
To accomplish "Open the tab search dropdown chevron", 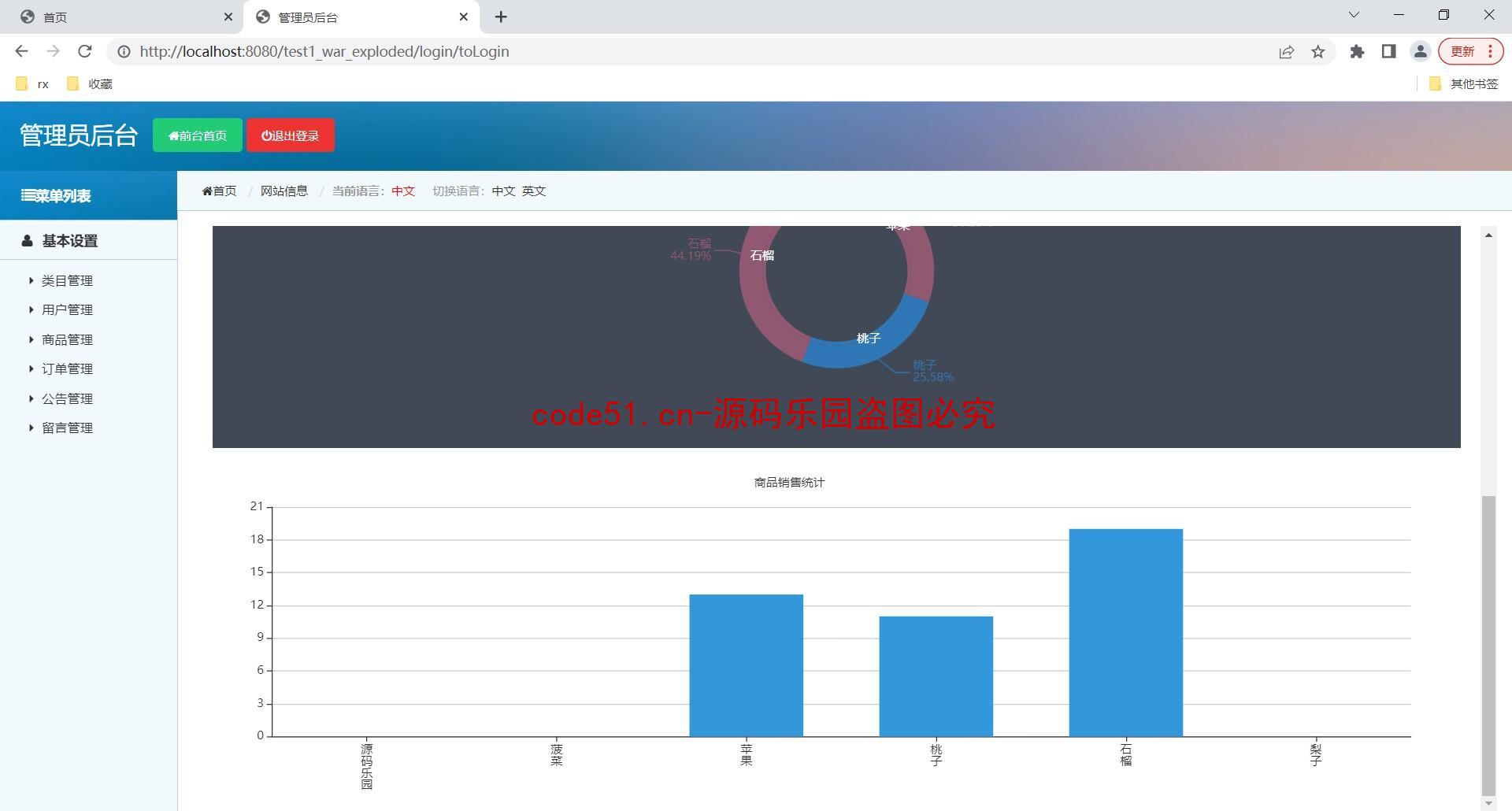I will tap(1354, 15).
